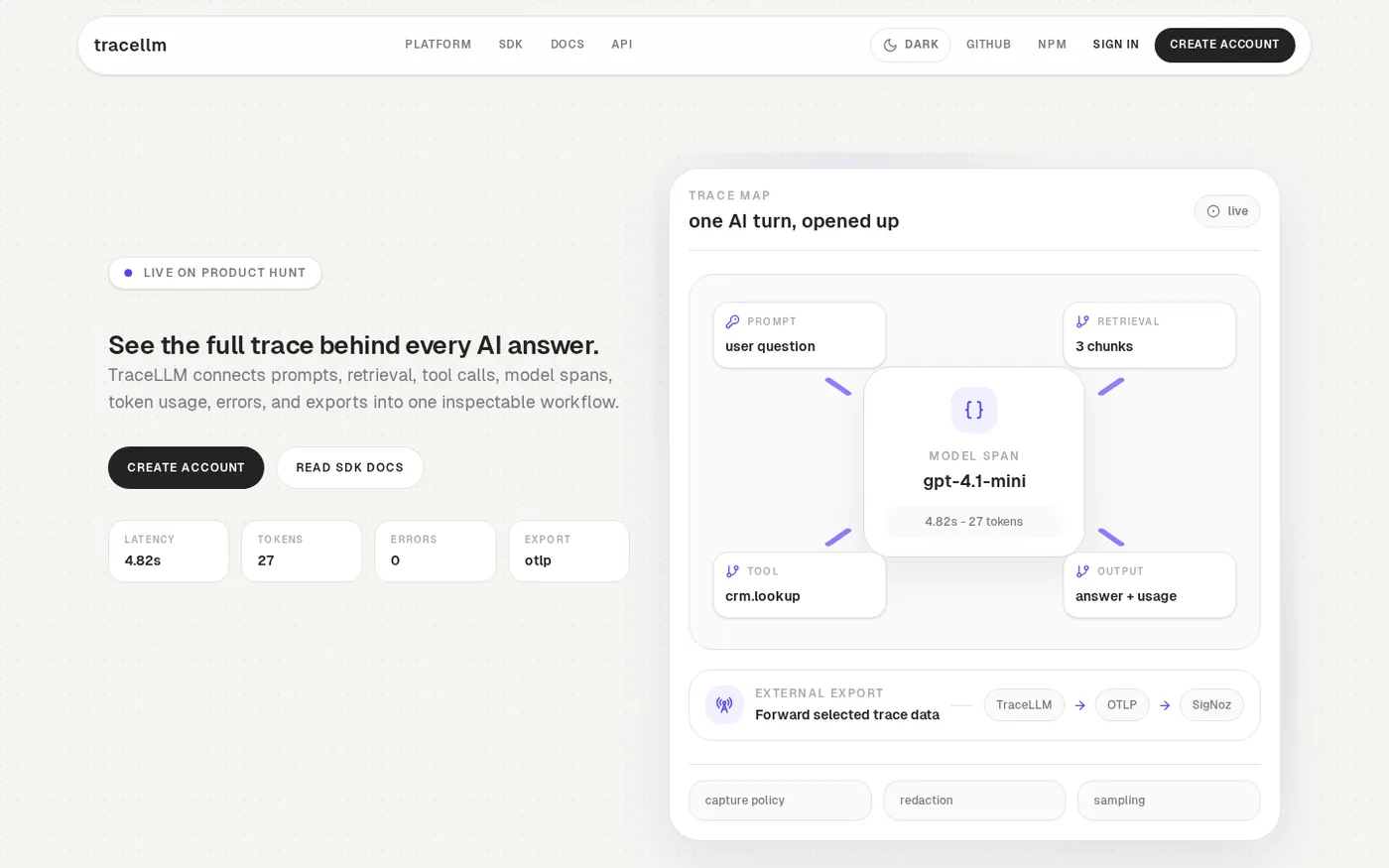The image size is (1389, 868).
Task: Click the clock icon in live pill
Action: tap(1213, 211)
